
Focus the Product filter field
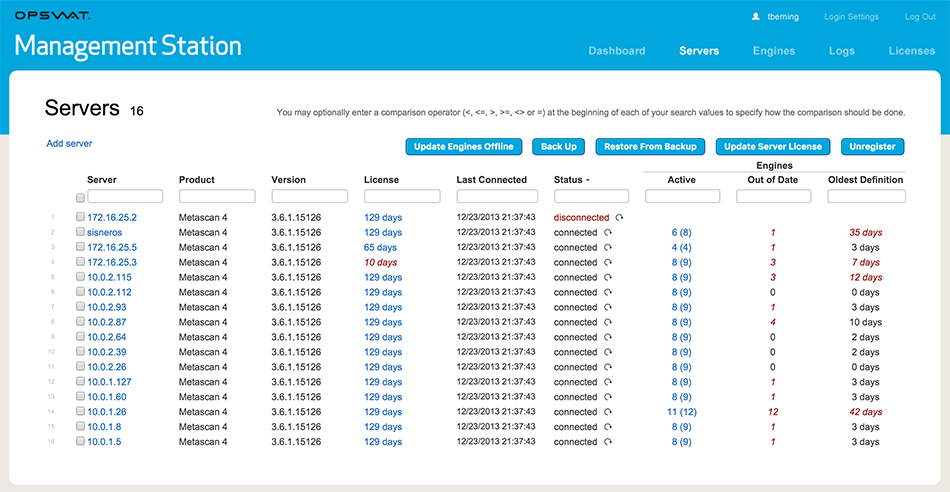pyautogui.click(x=218, y=196)
